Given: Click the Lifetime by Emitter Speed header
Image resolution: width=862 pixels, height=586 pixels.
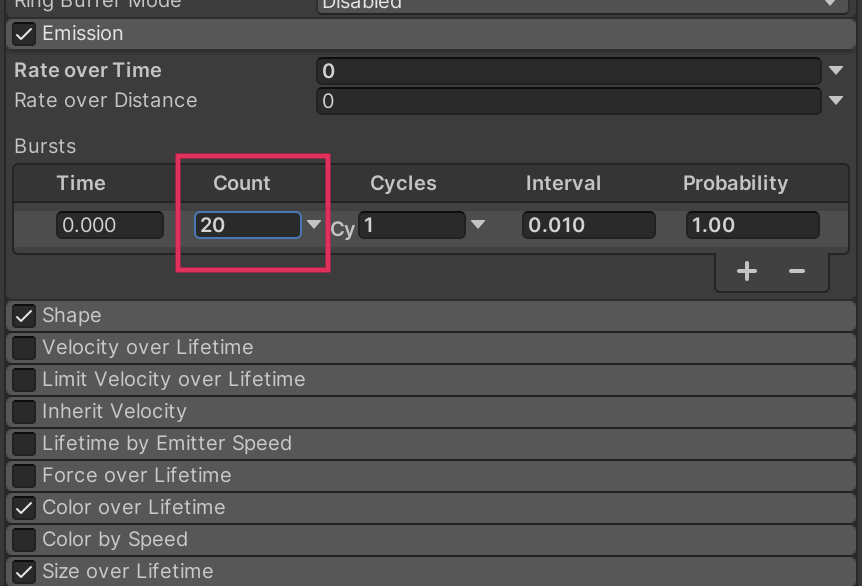Looking at the screenshot, I should [x=167, y=444].
